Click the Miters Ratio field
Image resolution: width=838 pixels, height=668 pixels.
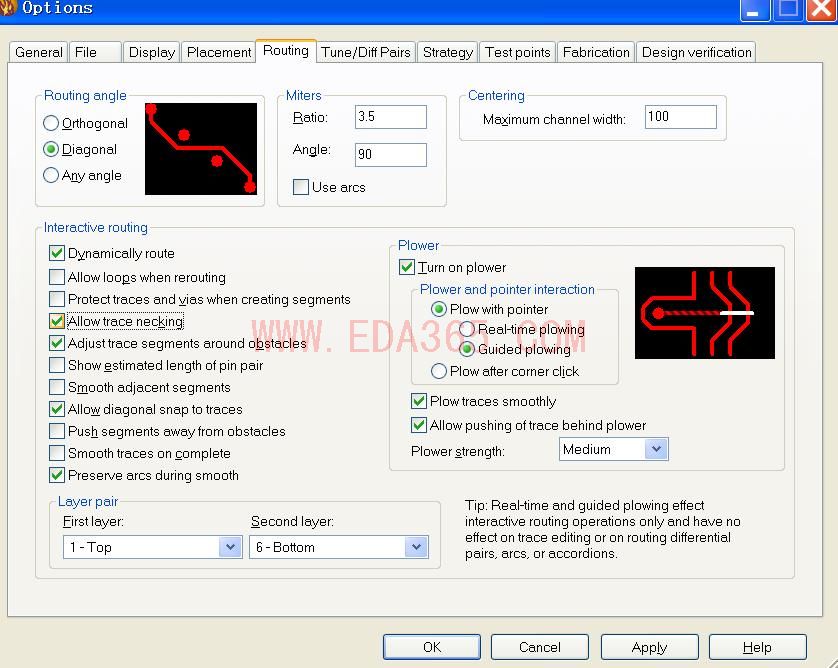[391, 116]
